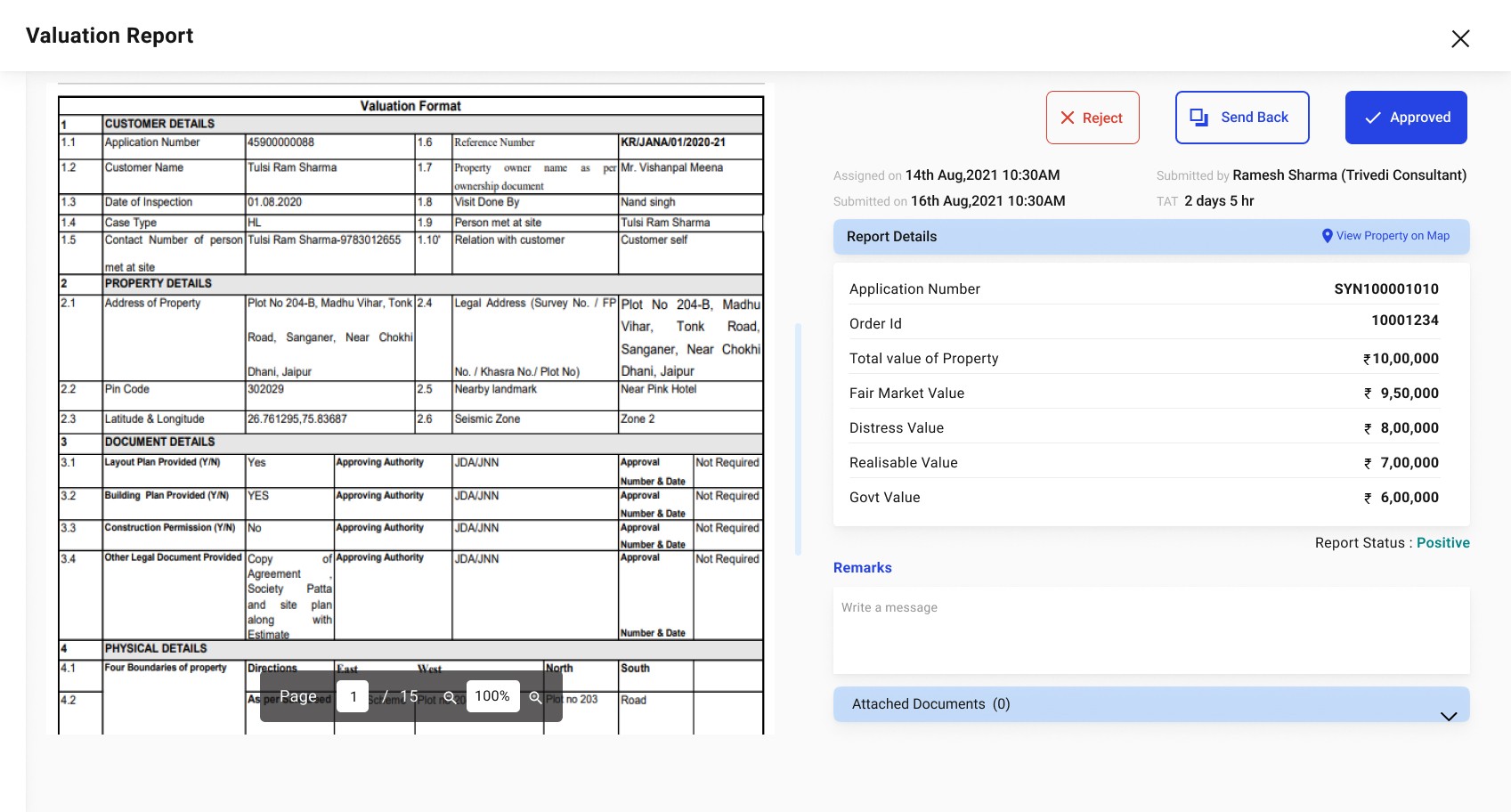Click the zoom in magnifier icon

click(x=536, y=697)
